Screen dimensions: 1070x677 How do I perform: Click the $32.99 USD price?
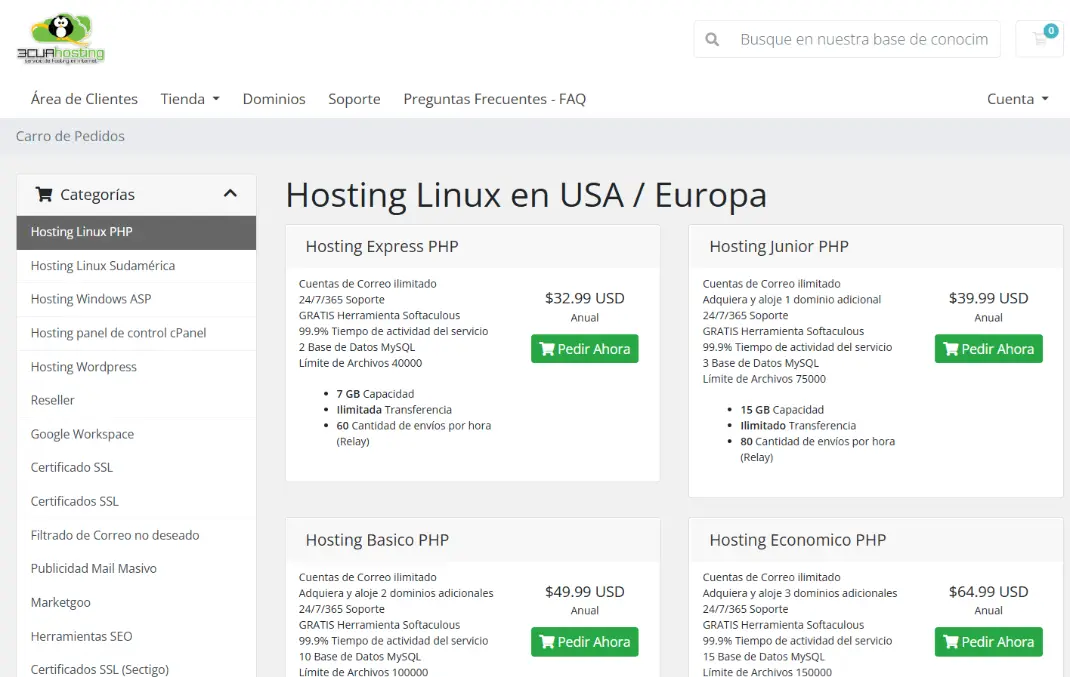[x=585, y=298]
